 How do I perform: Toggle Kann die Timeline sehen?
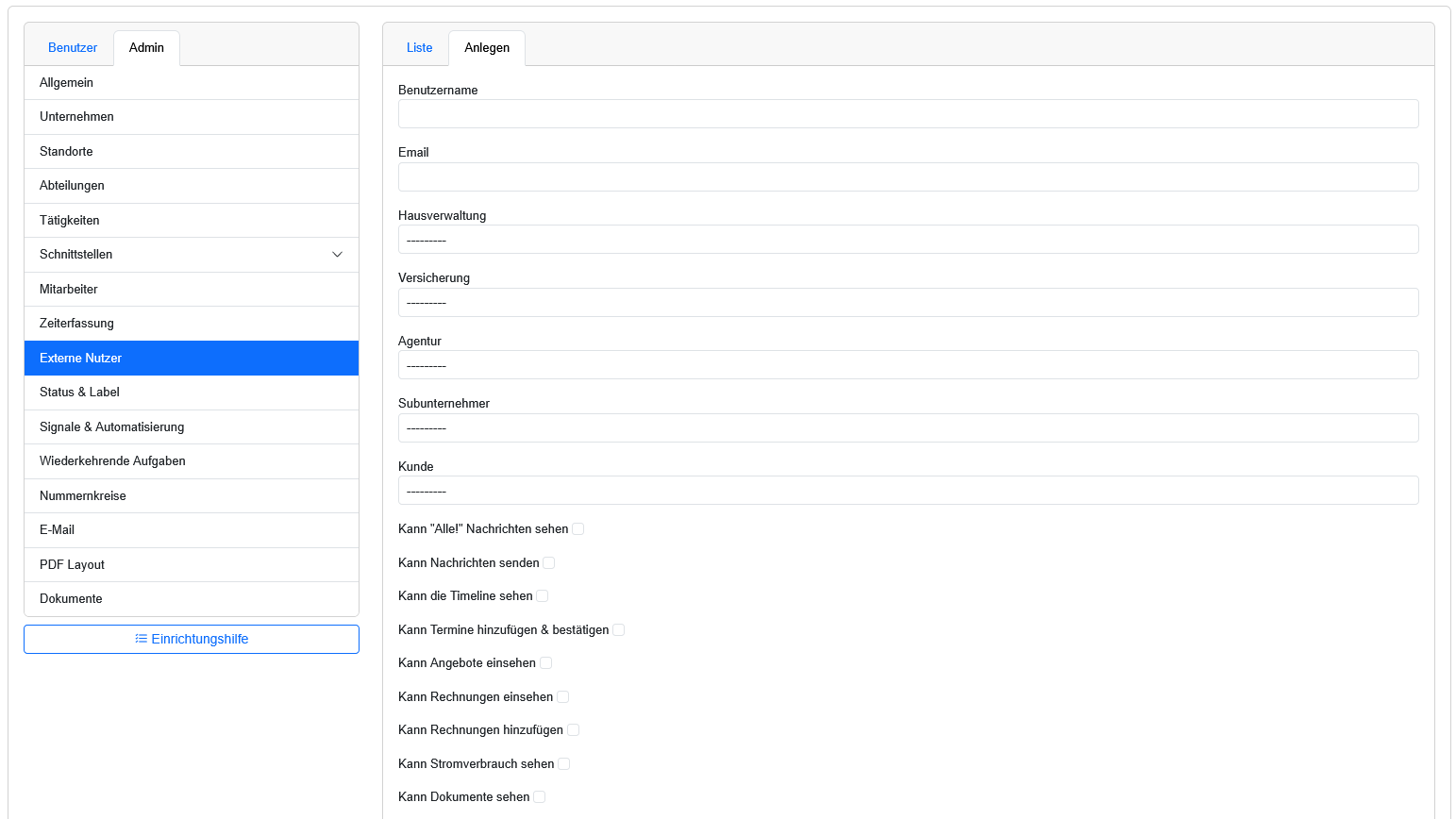543,596
